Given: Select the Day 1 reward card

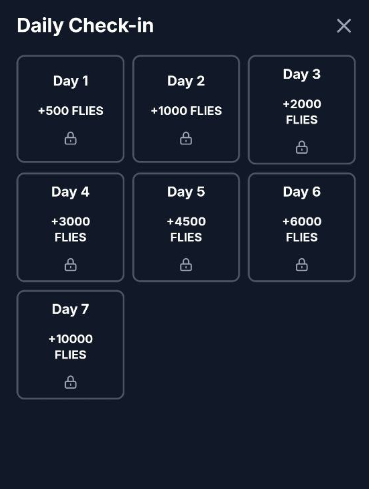Looking at the screenshot, I should tap(70, 109).
